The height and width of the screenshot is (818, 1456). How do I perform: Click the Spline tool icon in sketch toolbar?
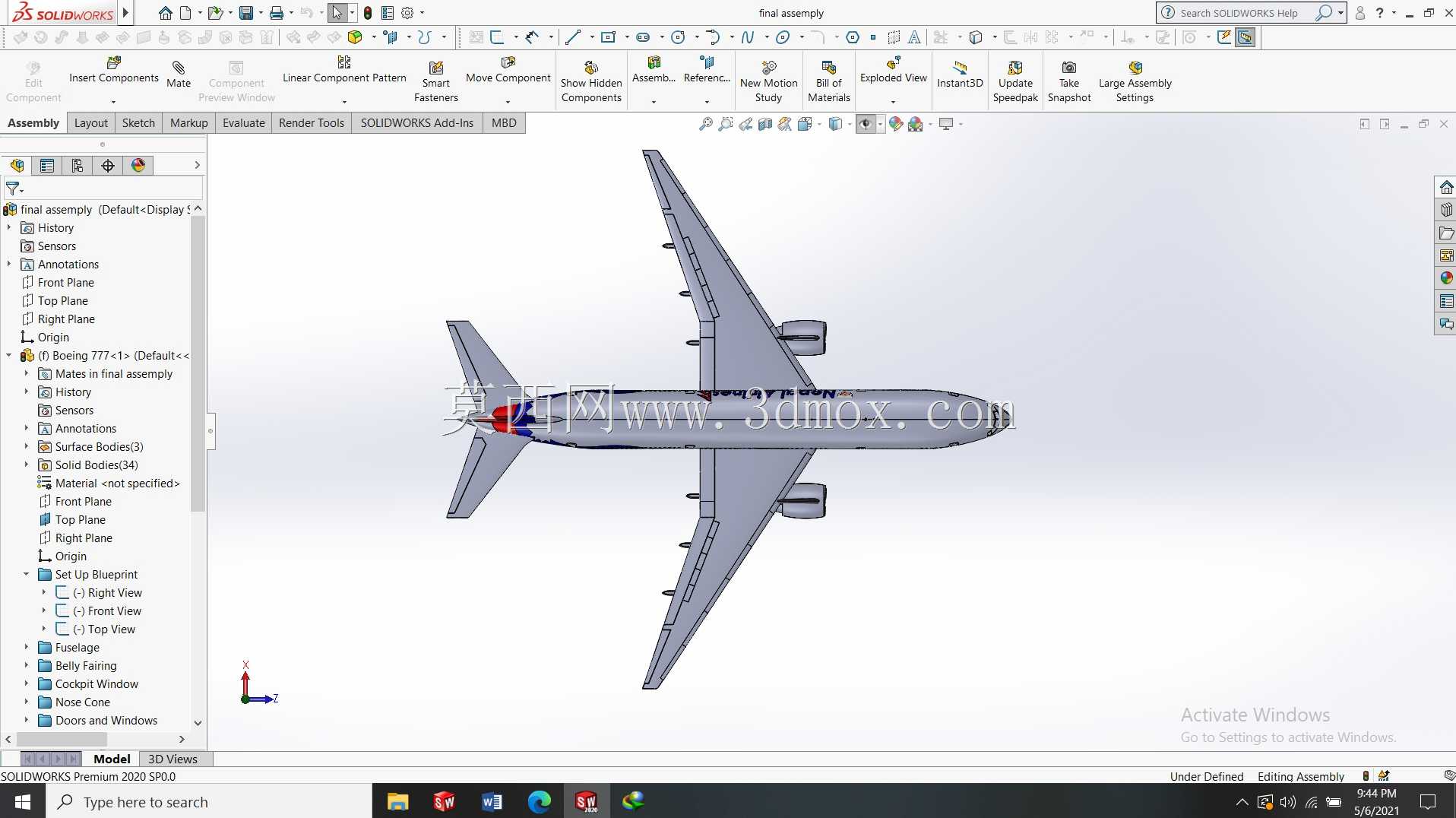coord(748,37)
